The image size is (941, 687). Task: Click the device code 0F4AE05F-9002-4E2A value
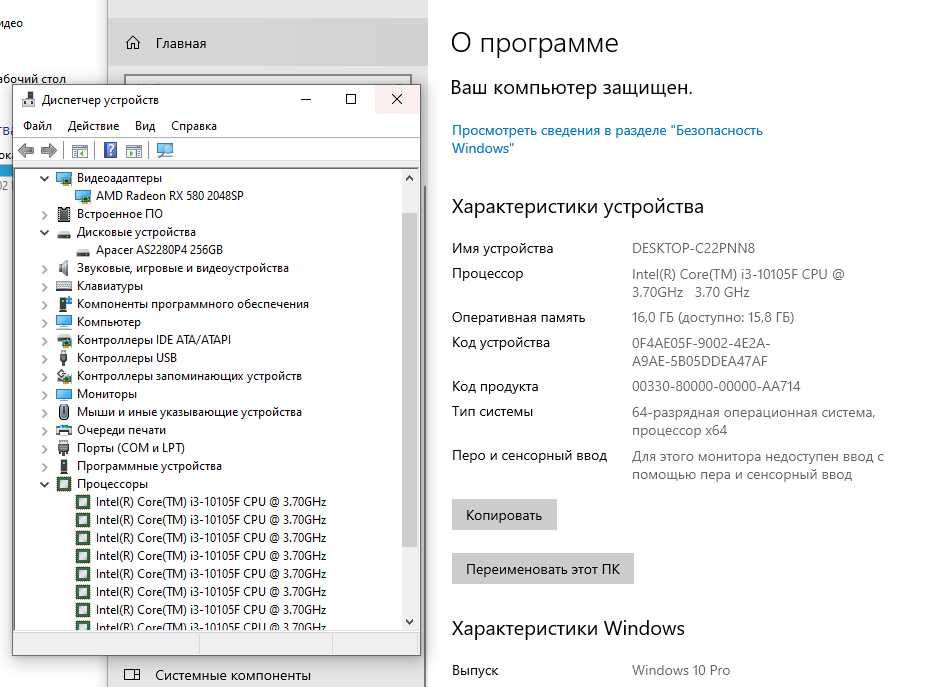click(700, 352)
